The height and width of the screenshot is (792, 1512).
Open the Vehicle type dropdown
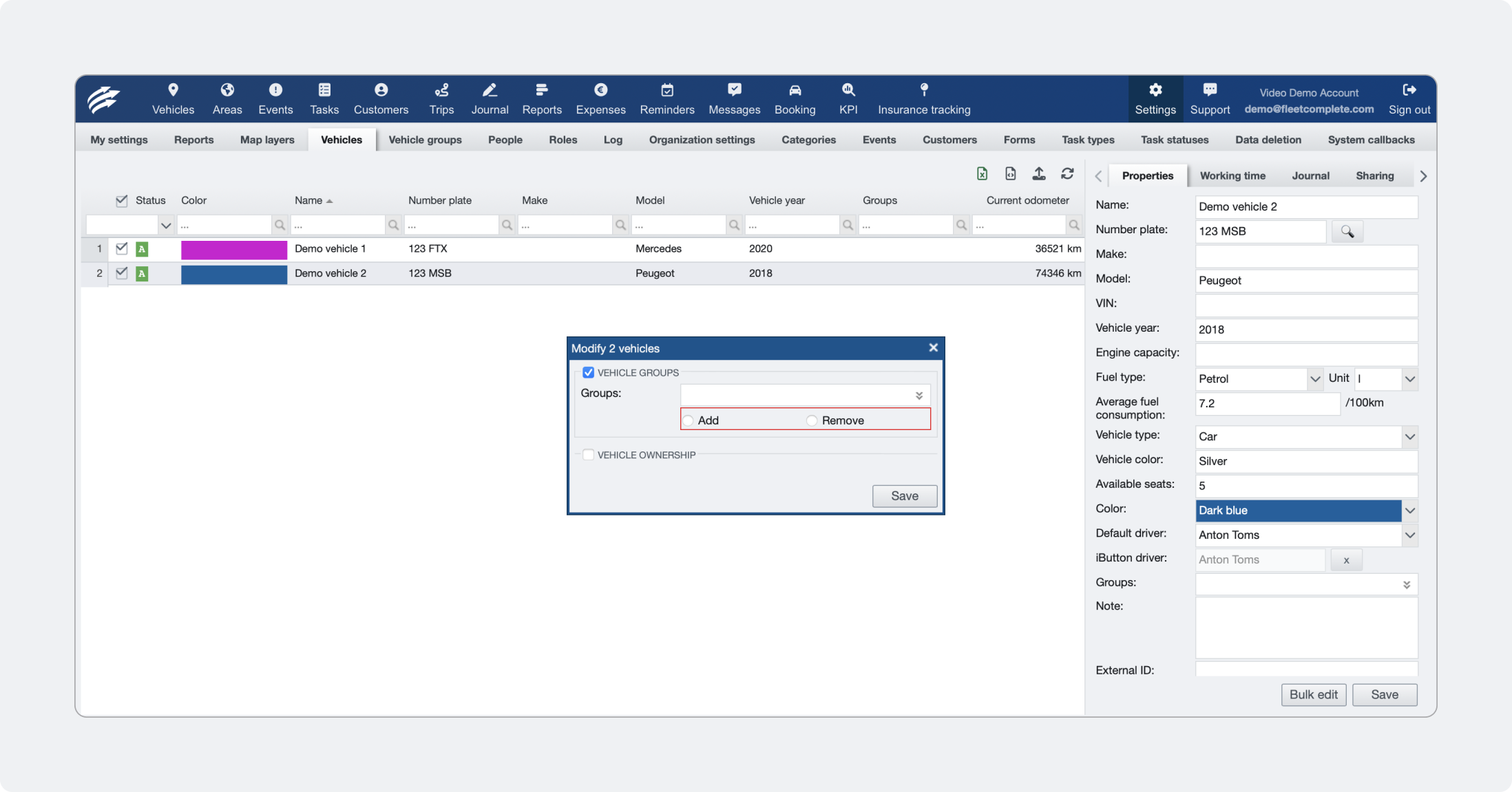point(1409,437)
